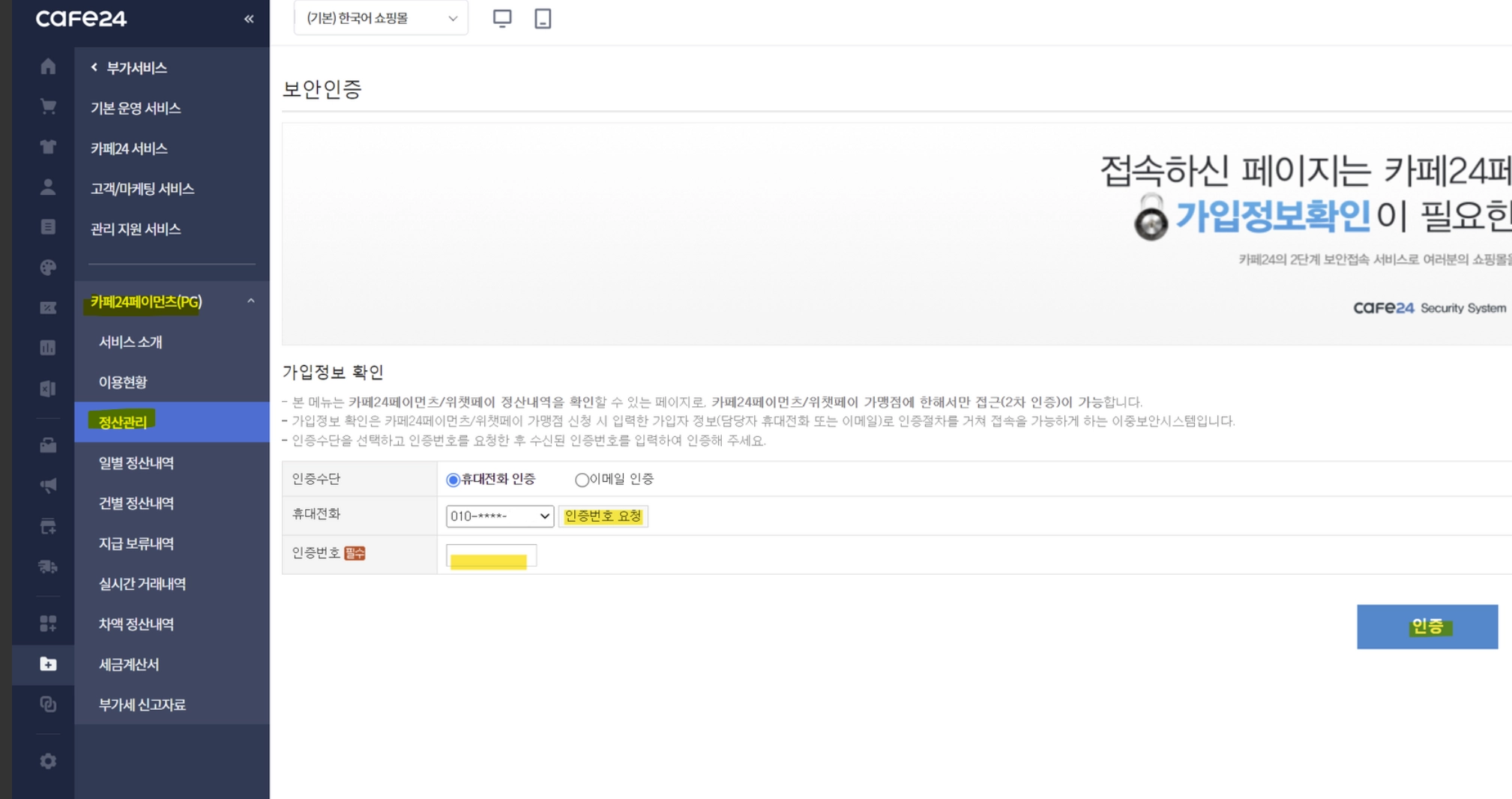Click the 보안인증 page heading
Viewport: 1512px width, 799px height.
(x=322, y=89)
